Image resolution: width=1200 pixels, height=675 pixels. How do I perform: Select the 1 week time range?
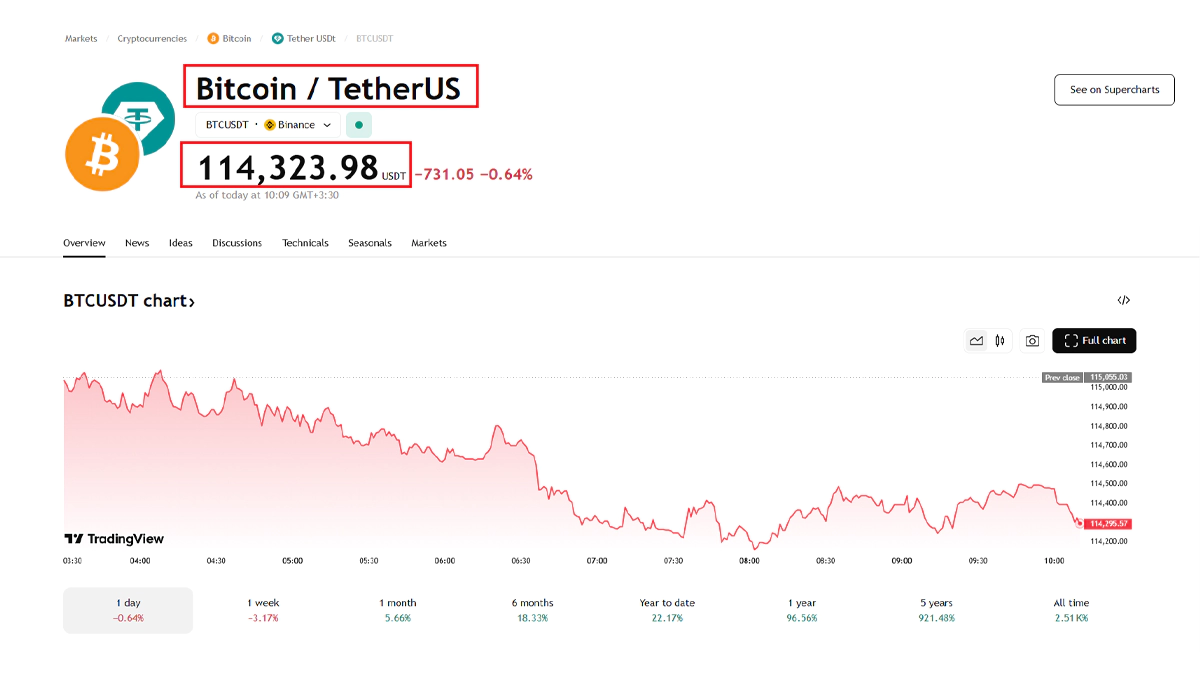tap(263, 610)
